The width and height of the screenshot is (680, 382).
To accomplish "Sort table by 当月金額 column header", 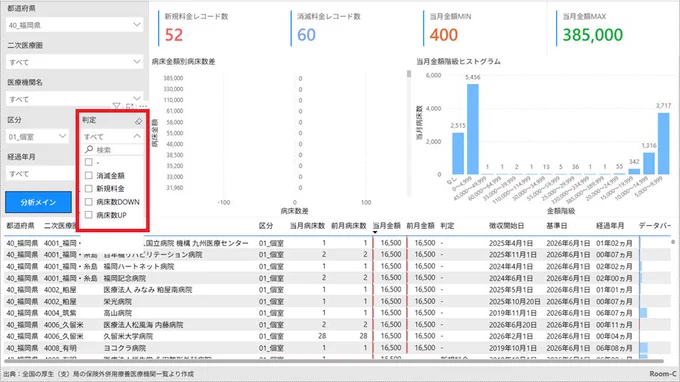I will coord(386,225).
